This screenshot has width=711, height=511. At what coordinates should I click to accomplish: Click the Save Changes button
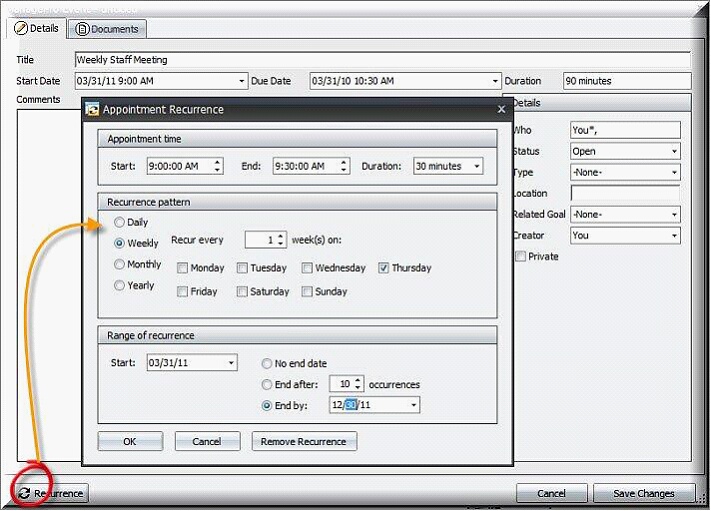[644, 493]
